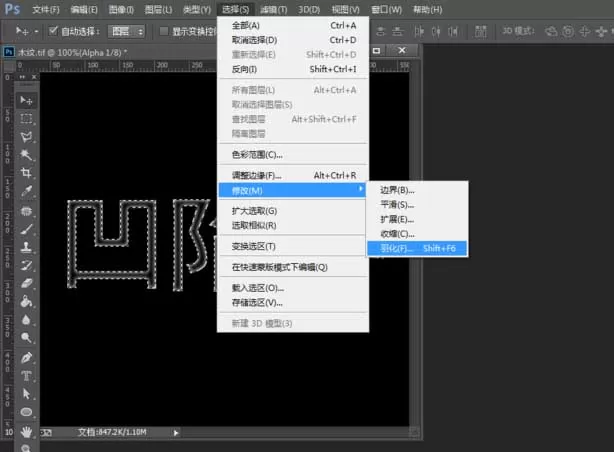The image size is (614, 452).
Task: Open status bar info arrow menu
Action: coord(176,432)
